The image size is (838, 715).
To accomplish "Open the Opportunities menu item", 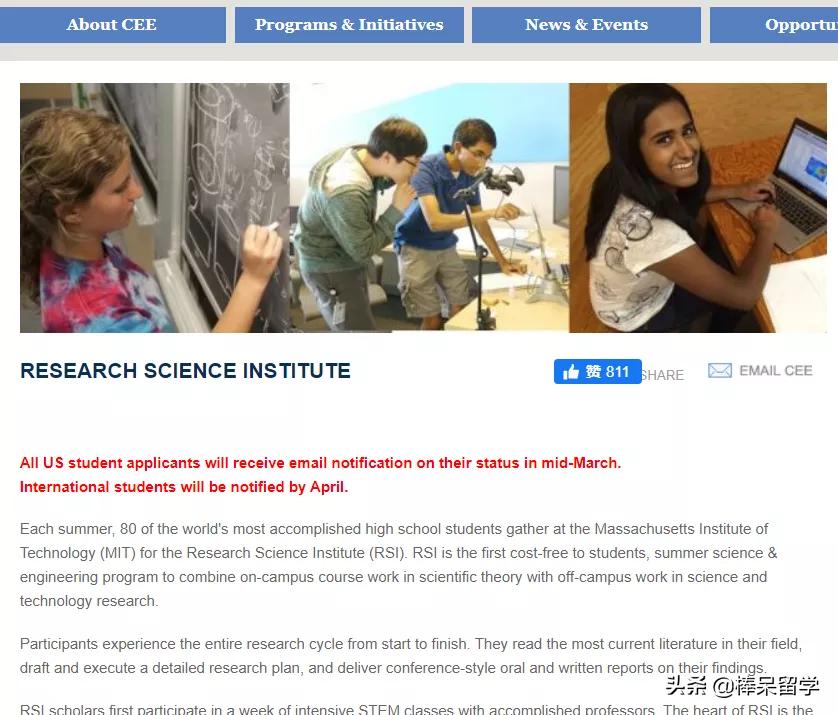I will [774, 25].
